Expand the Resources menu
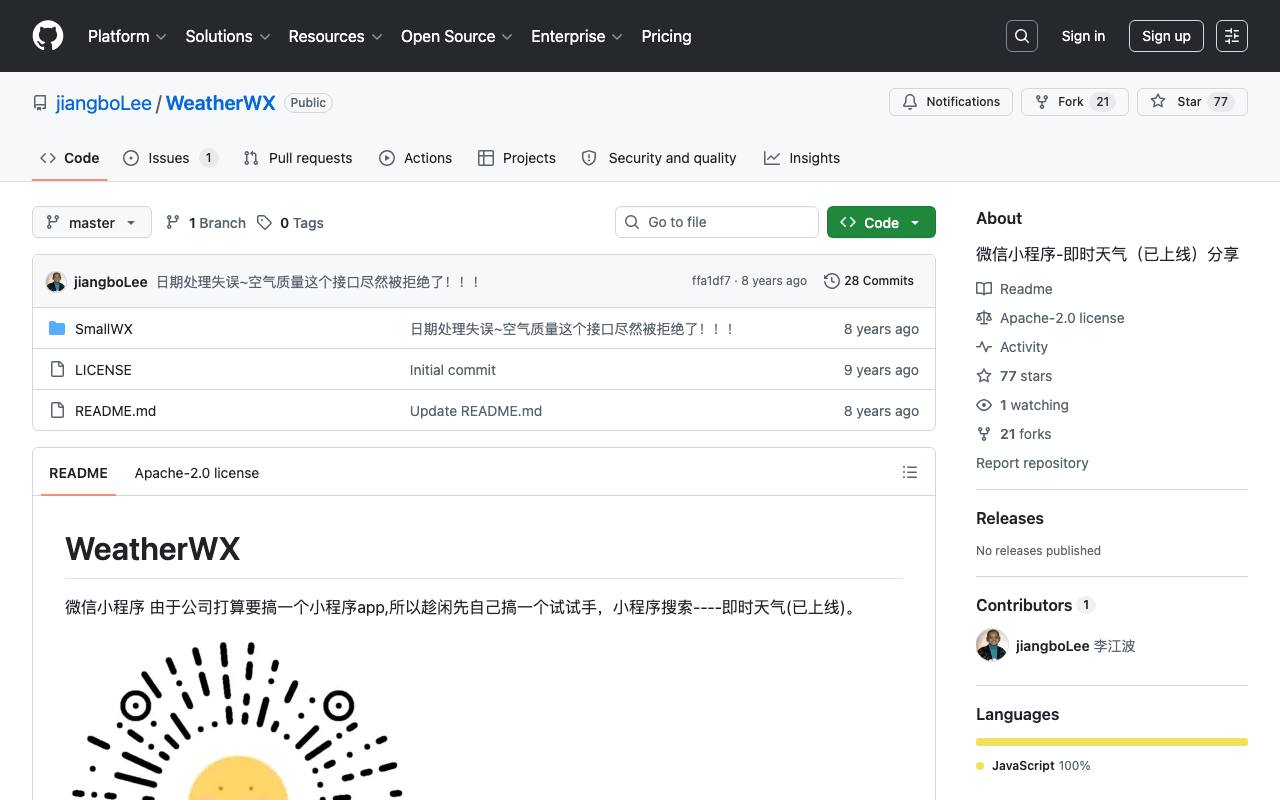1280x800 pixels. tap(335, 36)
